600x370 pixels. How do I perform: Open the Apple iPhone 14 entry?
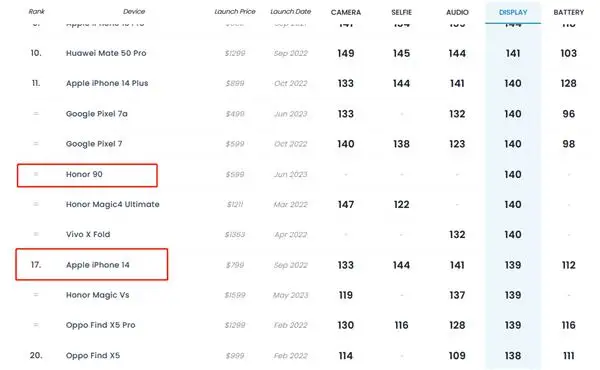click(x=98, y=265)
